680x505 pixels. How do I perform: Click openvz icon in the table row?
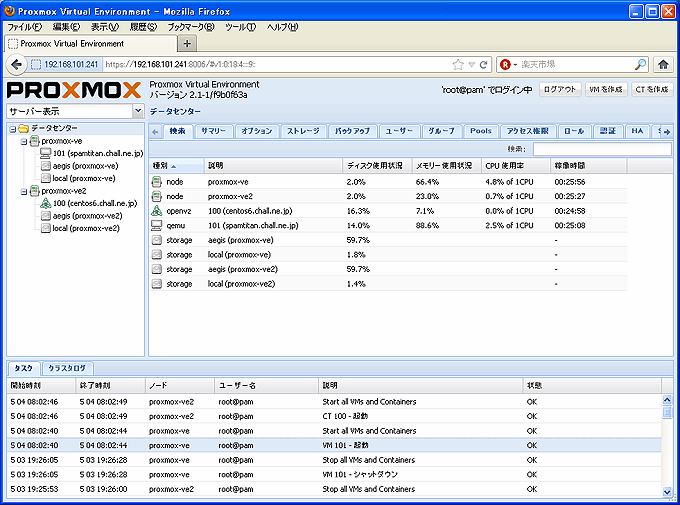point(157,211)
